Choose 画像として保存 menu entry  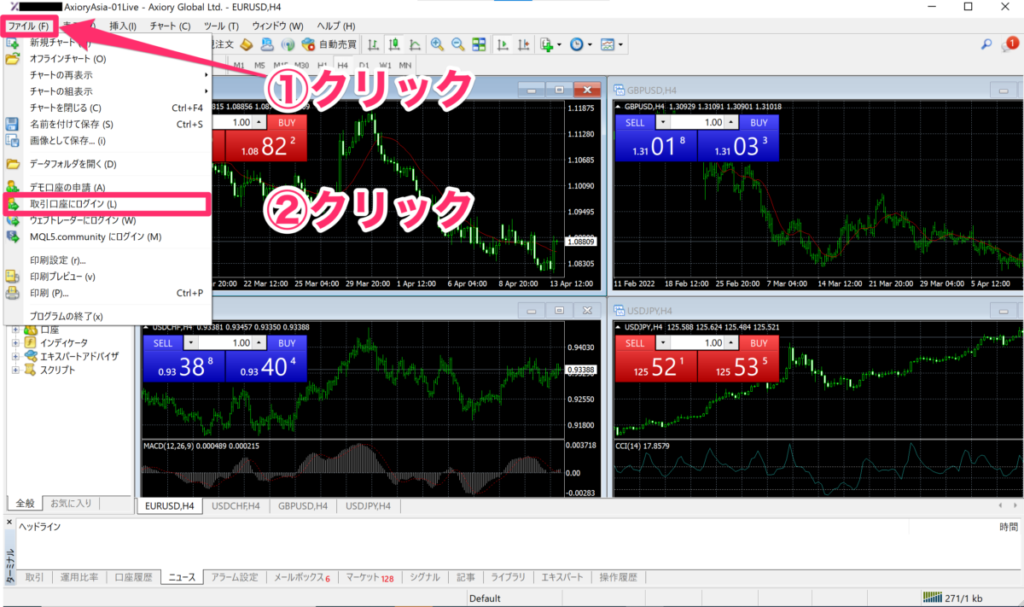107,140
